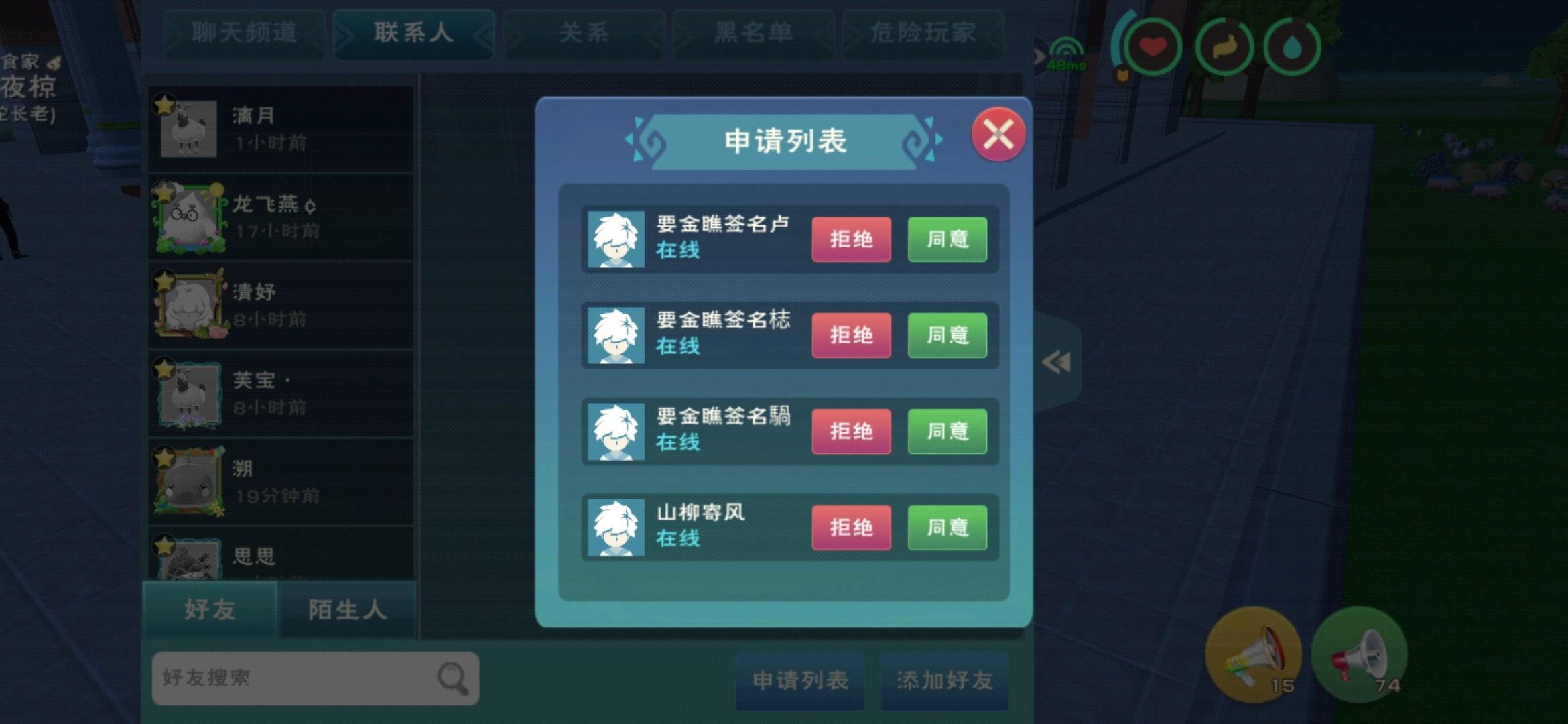Click the magnifier icon in friend search
Viewport: 1568px width, 724px height.
[453, 678]
